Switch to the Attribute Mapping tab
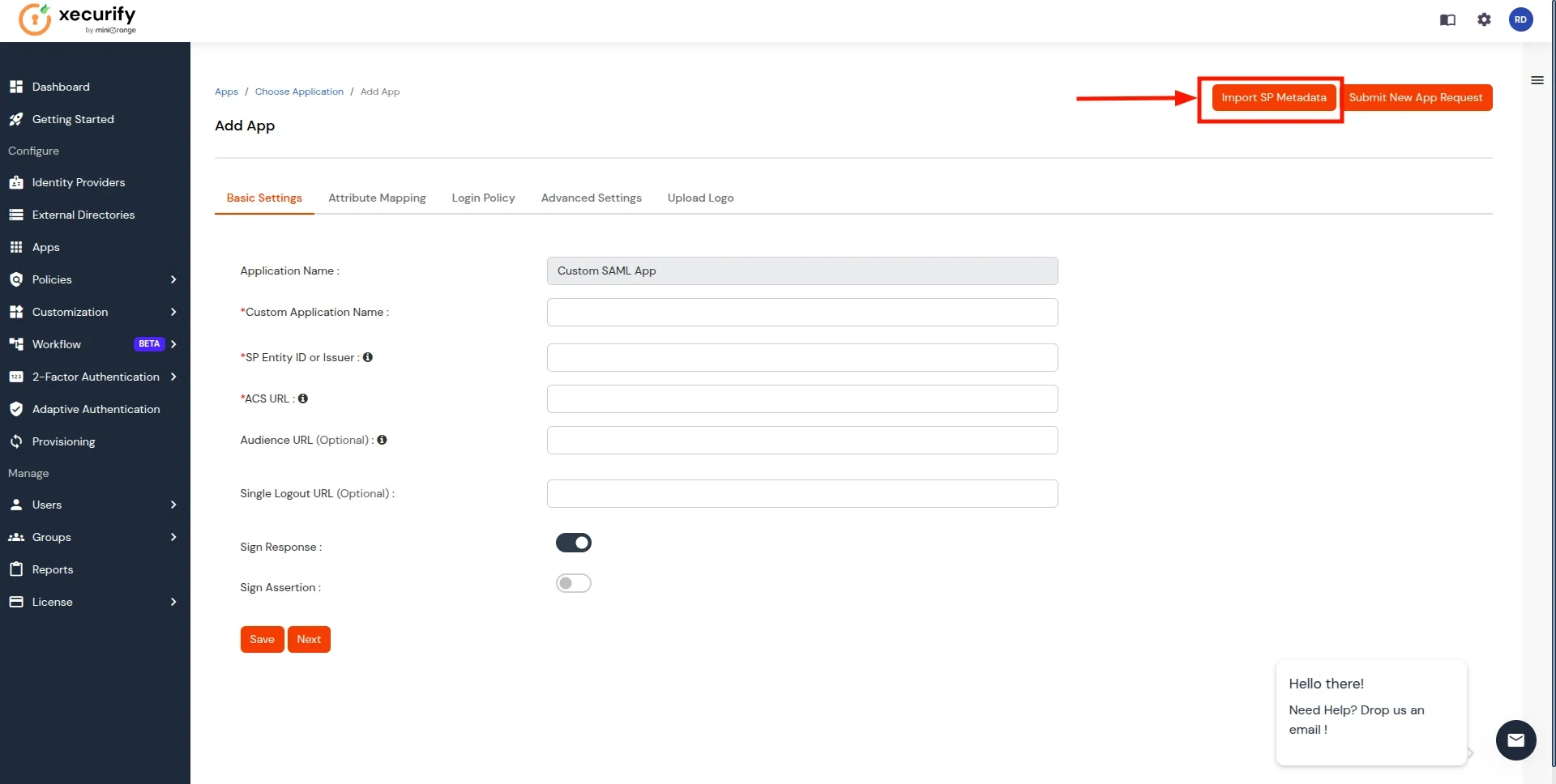The image size is (1556, 784). pos(377,198)
